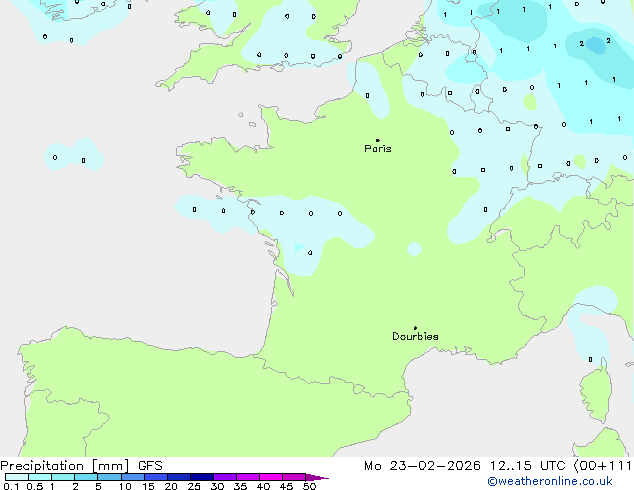Select the 2–5 mm legend color swatch
Viewport: 634px width, 490px height.
86,477
